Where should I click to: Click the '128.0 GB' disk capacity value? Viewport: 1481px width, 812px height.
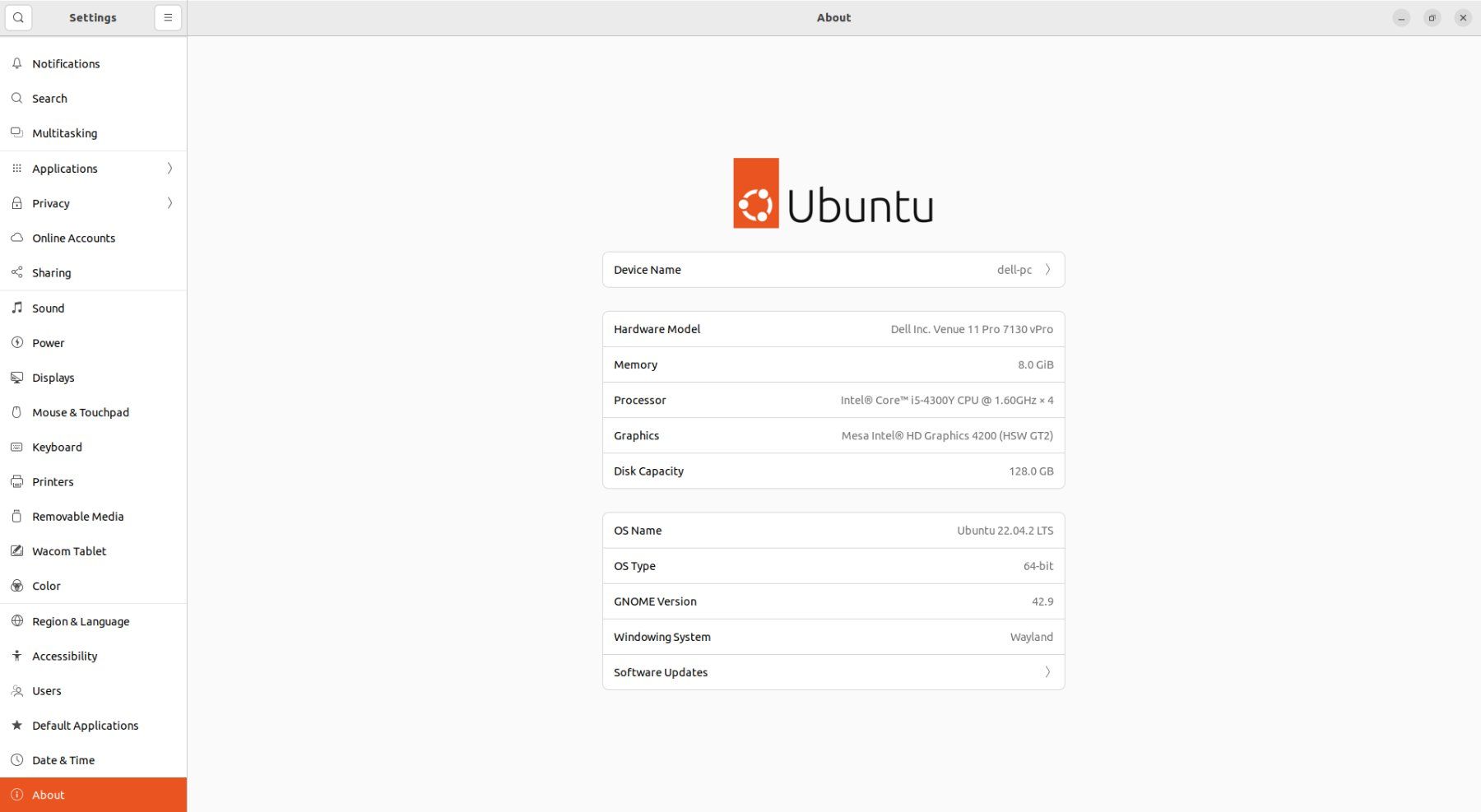click(1031, 471)
